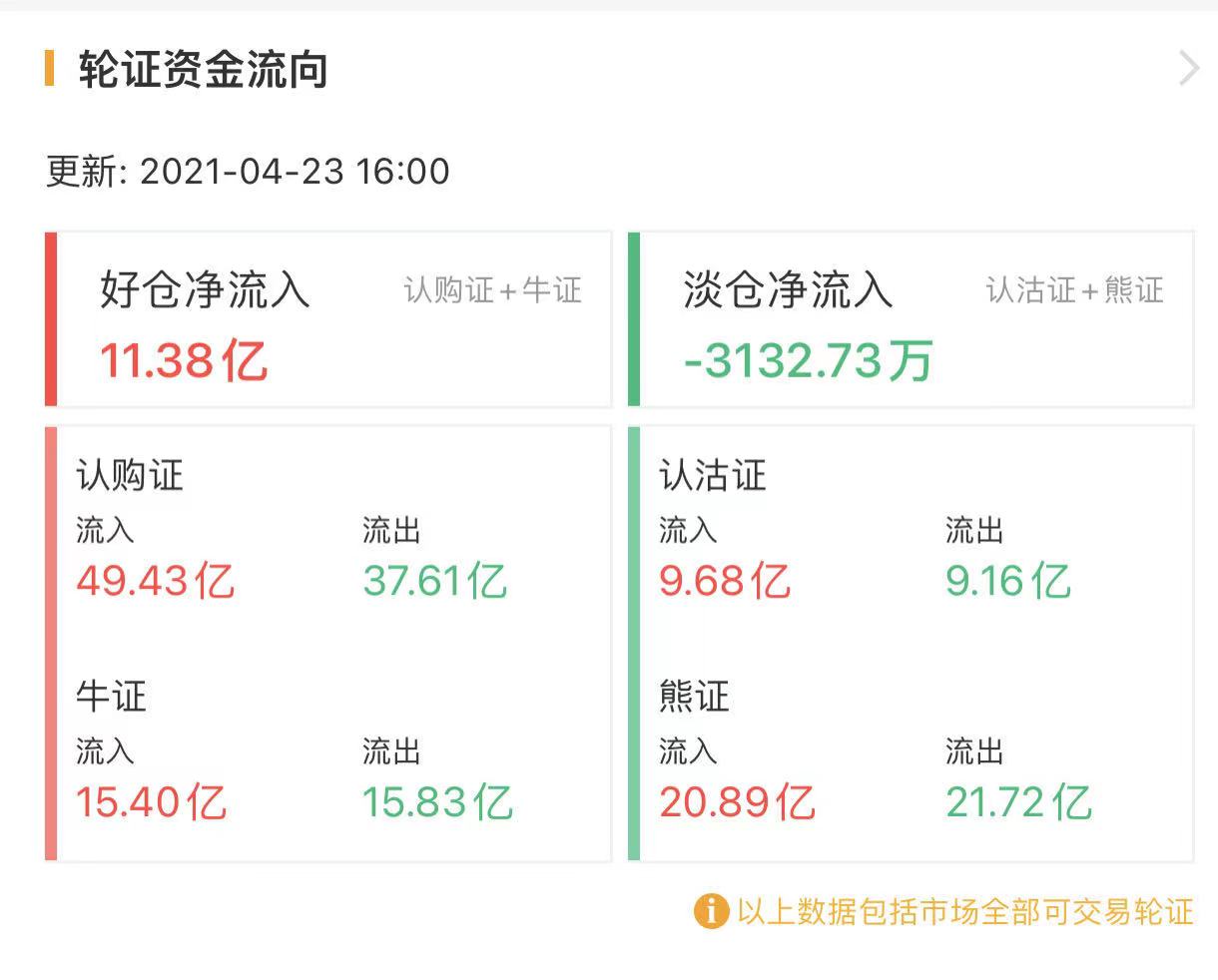Tap the 认沽证+熊证 subtitle label
This screenshot has height=980, width=1218.
click(x=1075, y=290)
